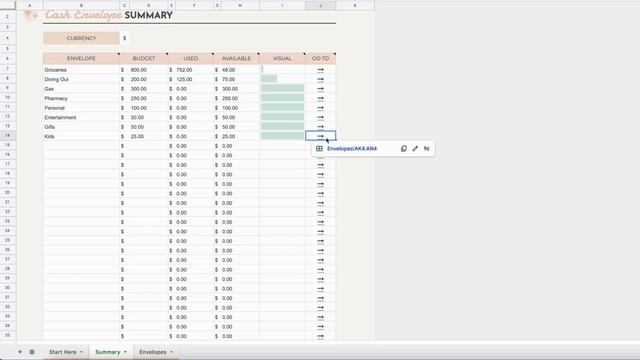
Task: Click the Groceries visual progress bar
Action: pos(262,70)
